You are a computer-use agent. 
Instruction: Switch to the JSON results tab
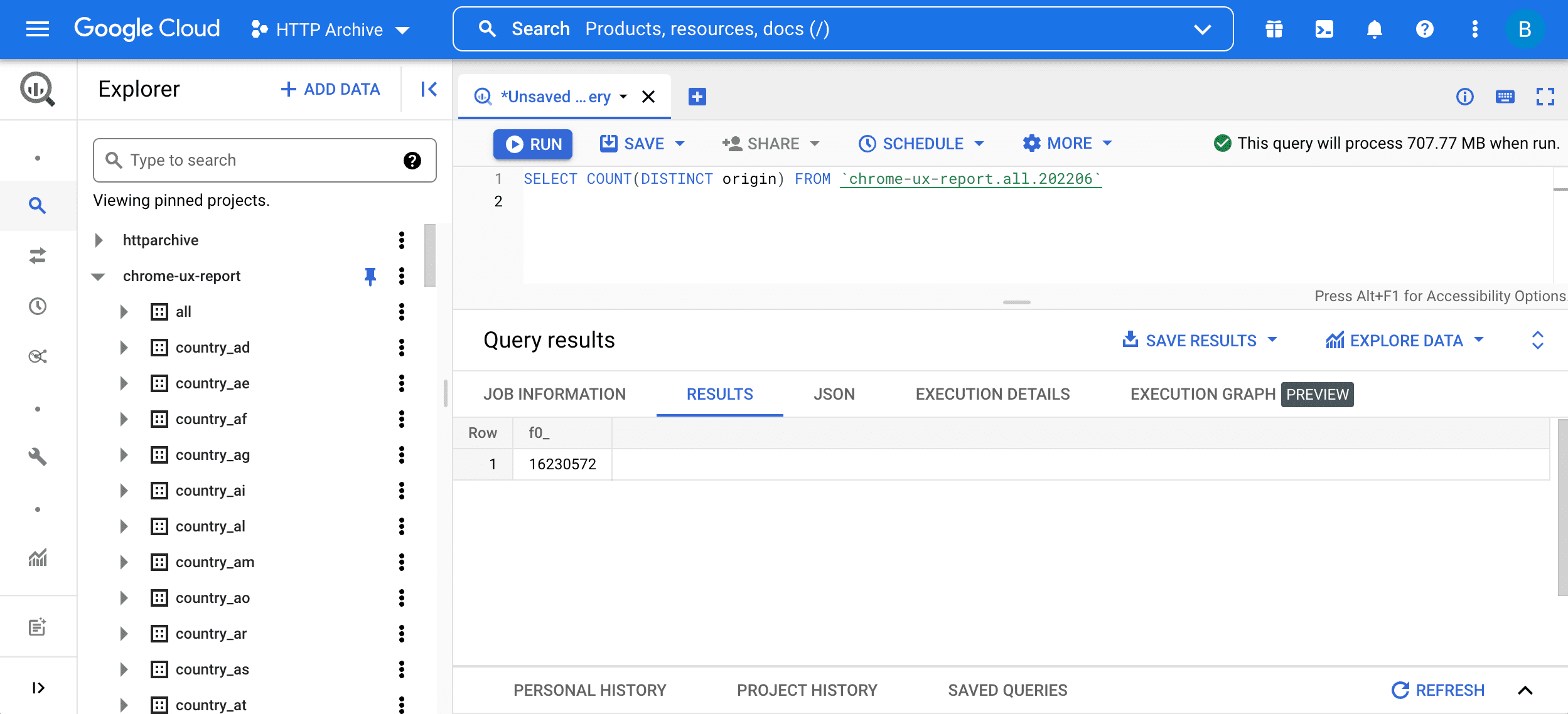pos(834,393)
